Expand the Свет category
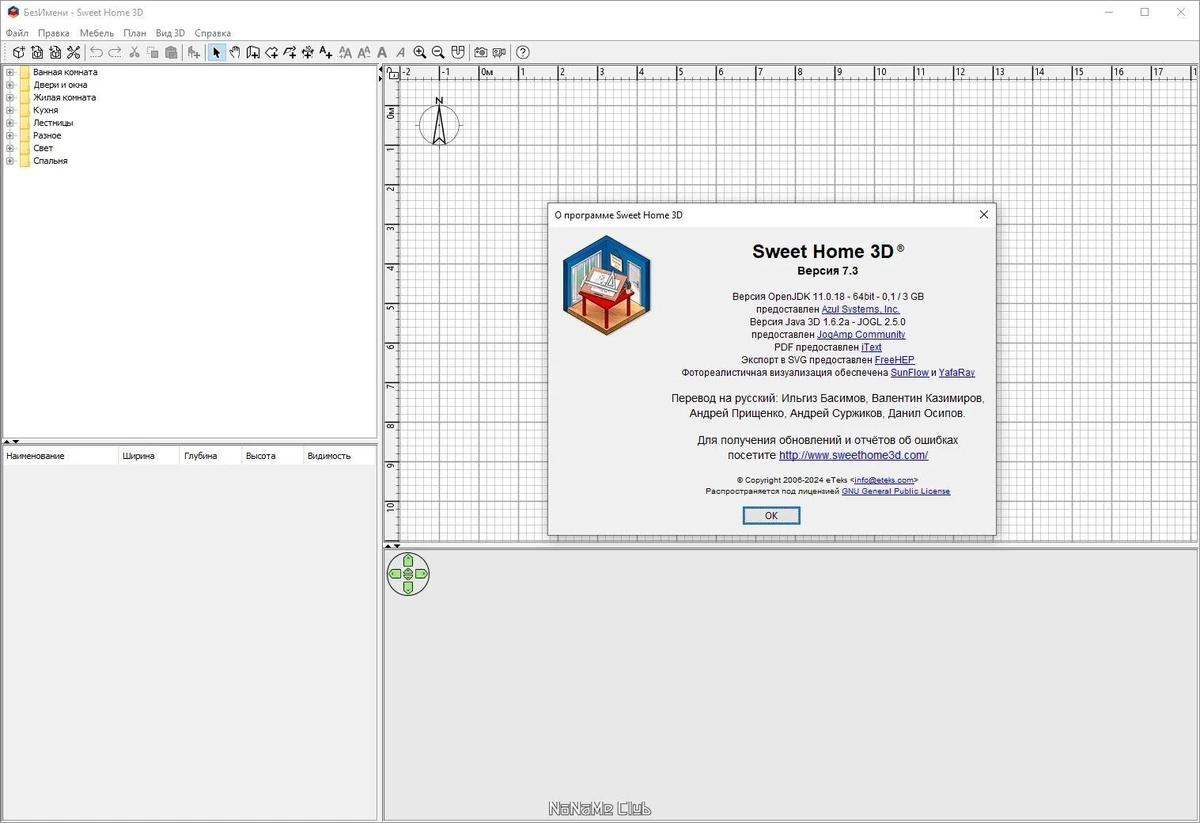Viewport: 1200px width, 823px height. point(10,148)
